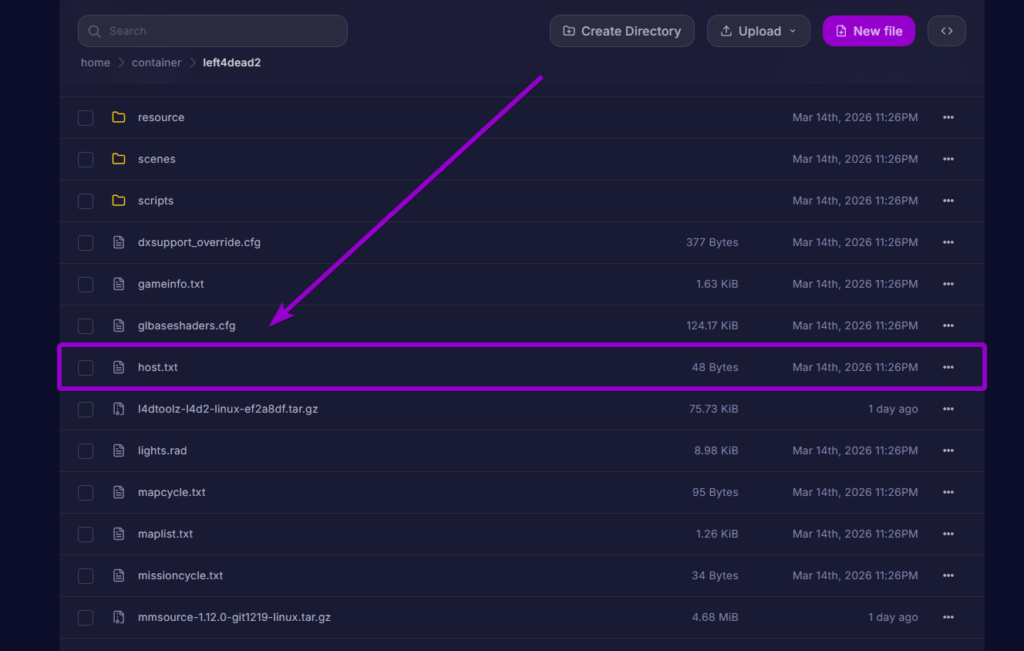Open the options menu for lights.rad
Screen dimensions: 1024x651
pyautogui.click(x=947, y=450)
